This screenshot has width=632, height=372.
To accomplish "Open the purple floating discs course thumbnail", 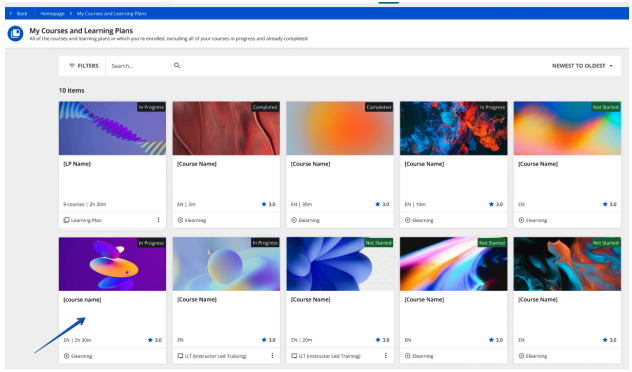I will (x=112, y=264).
